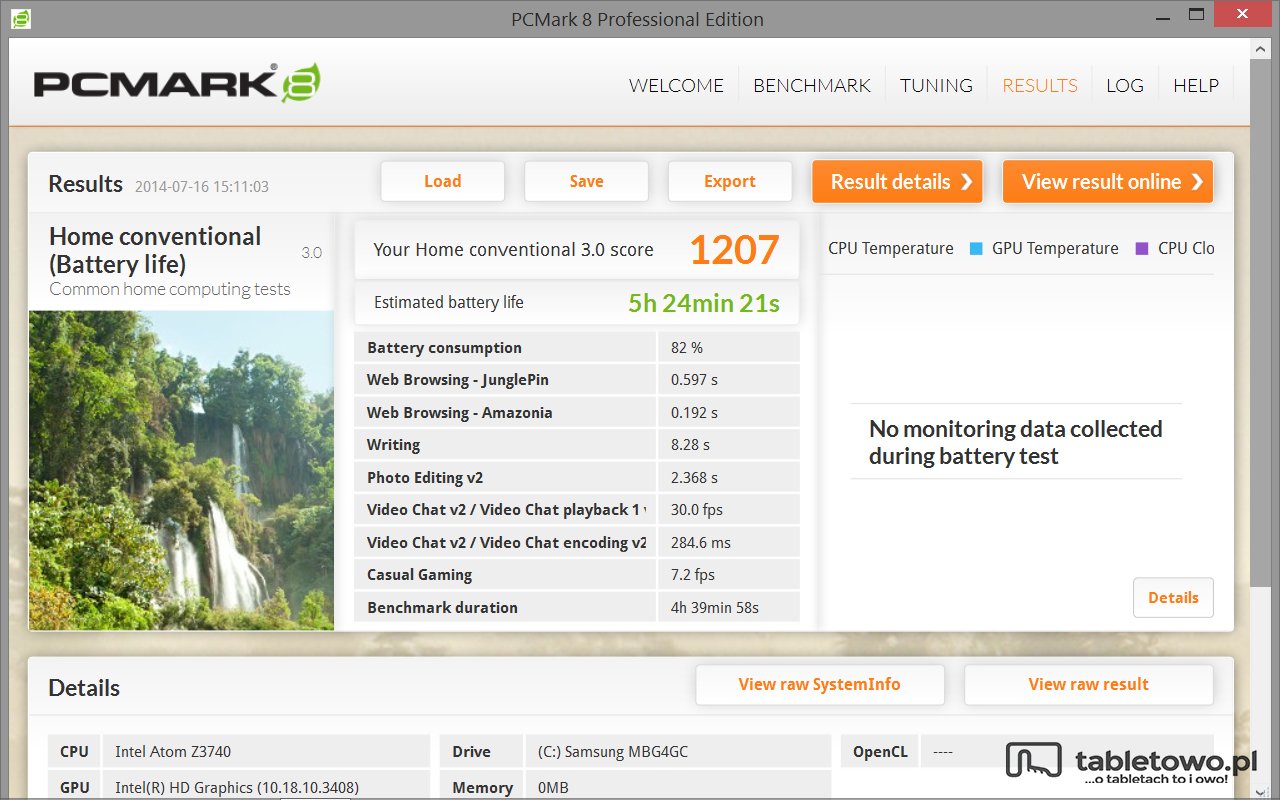This screenshot has width=1280, height=800.
Task: Click the CPU Clock purple legend square
Action: pyautogui.click(x=1142, y=249)
